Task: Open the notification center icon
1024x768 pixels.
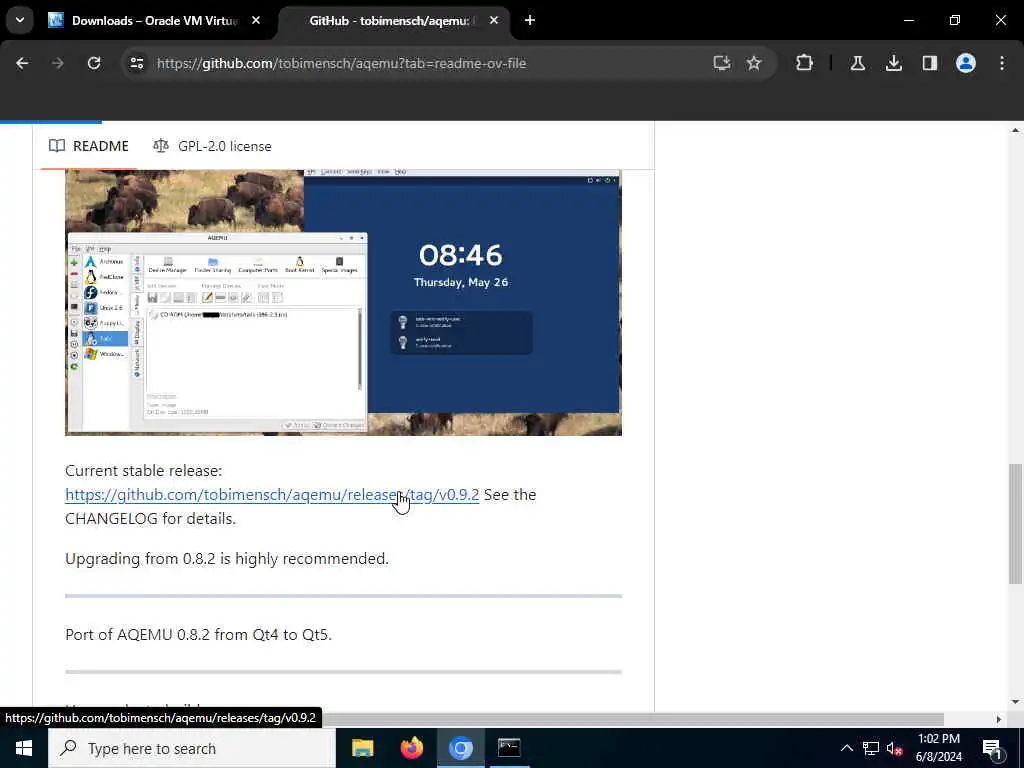Action: (992, 749)
